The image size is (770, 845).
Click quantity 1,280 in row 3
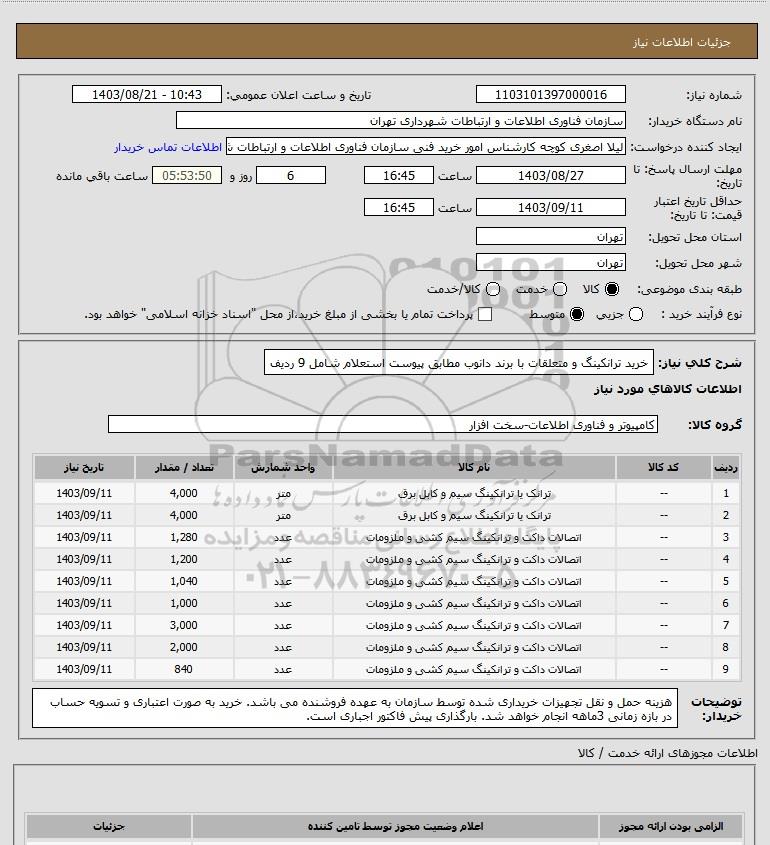click(x=184, y=537)
